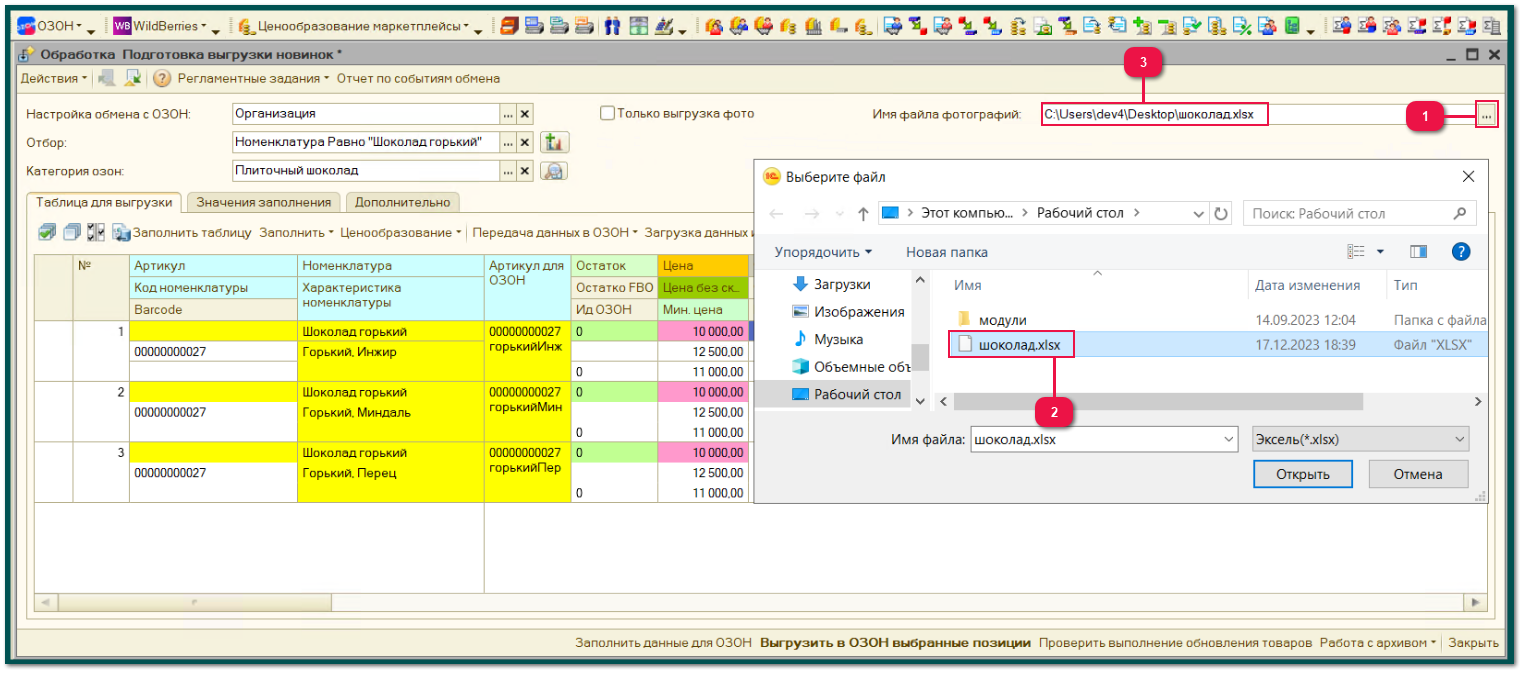1523x673 pixels.
Task: Click the filter settings icon beside Отбор field
Action: pos(554,142)
